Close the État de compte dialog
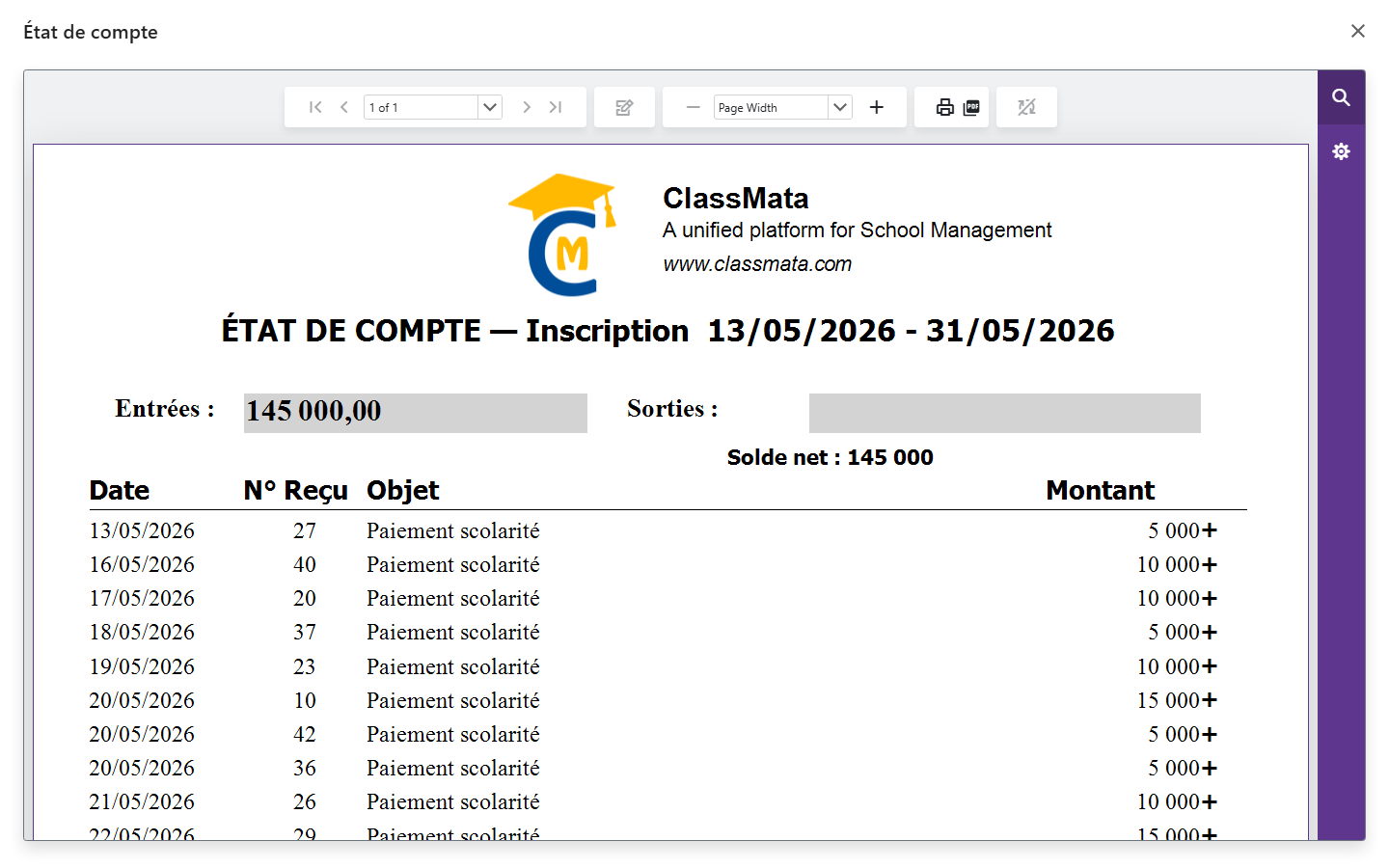 pos(1358,31)
